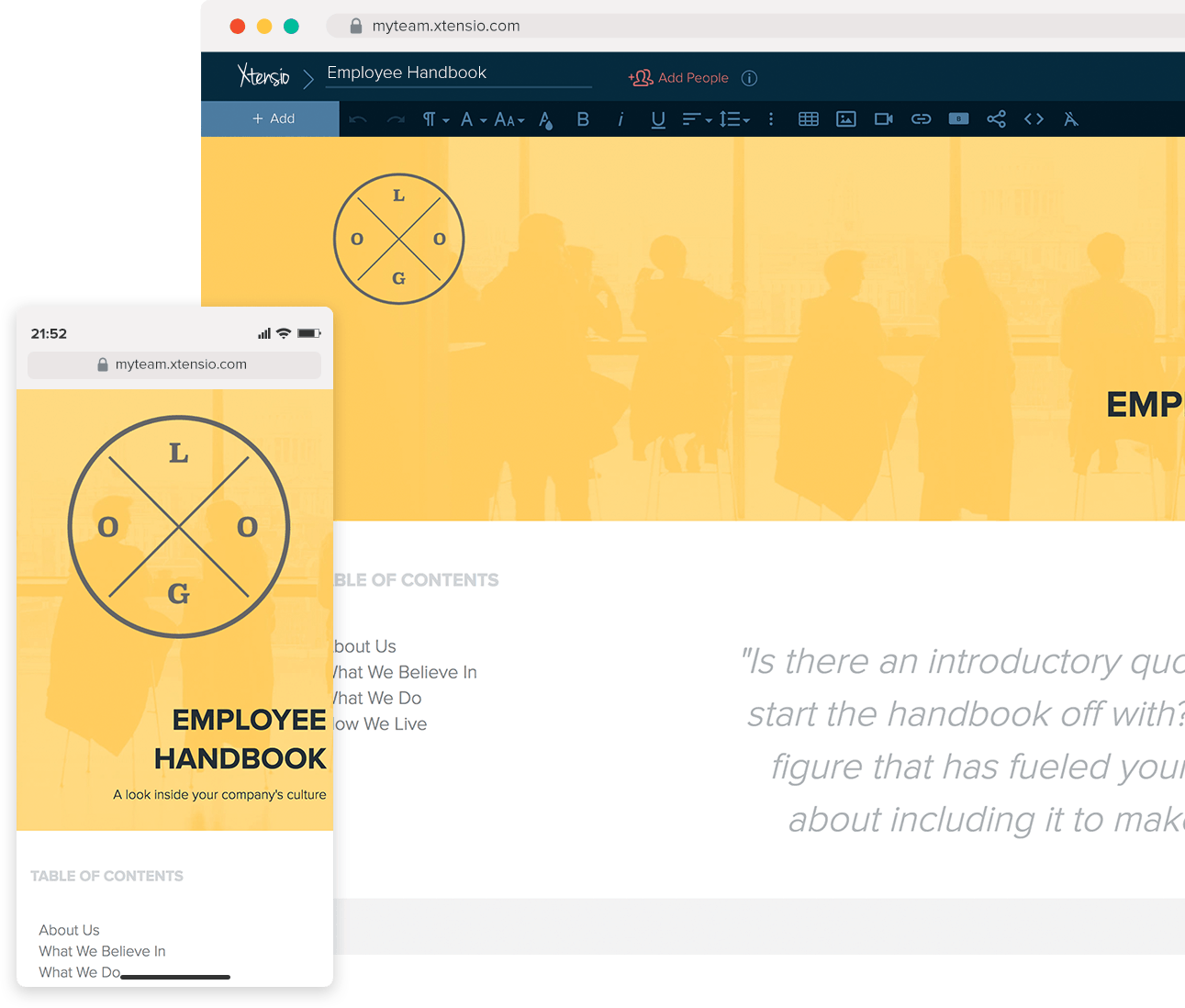
Task: Expand the line spacing dropdown
Action: (733, 119)
